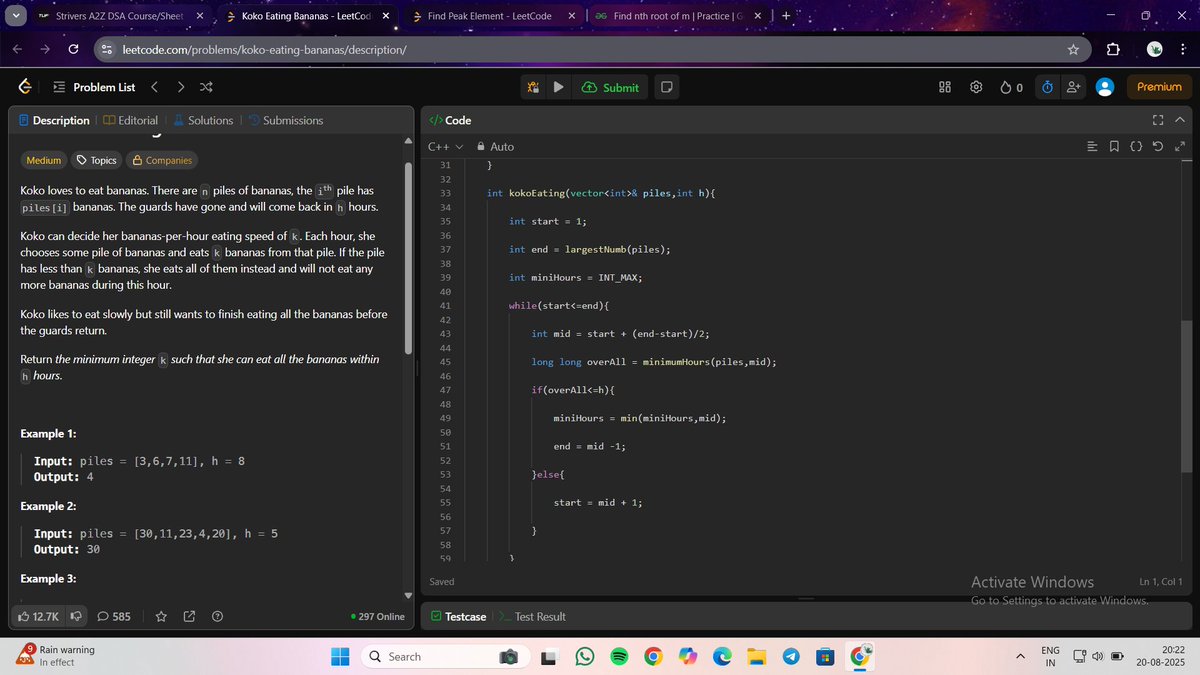This screenshot has height=675, width=1200.
Task: Open the Testcase tab
Action: point(459,617)
